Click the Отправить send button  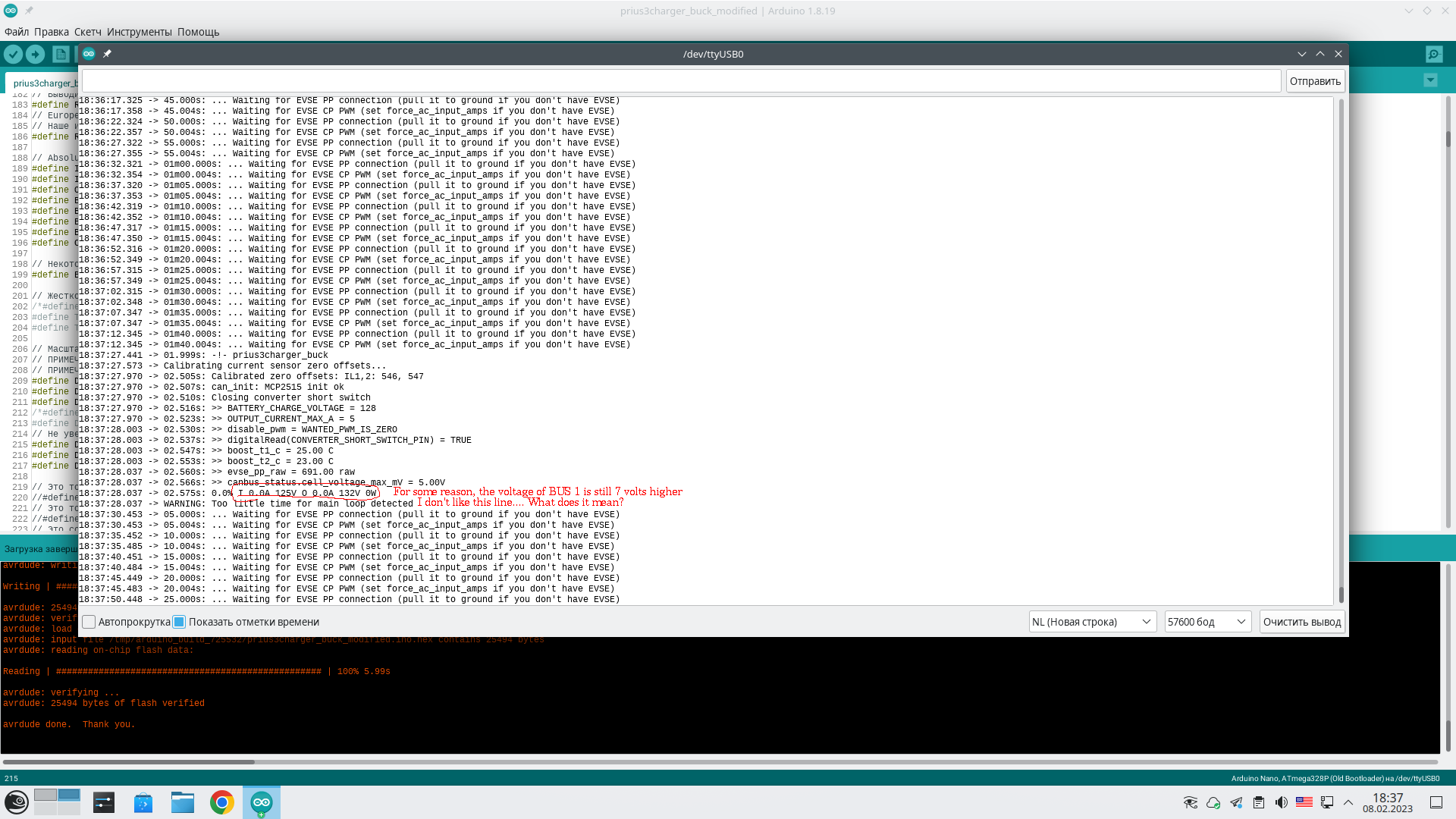click(1315, 81)
